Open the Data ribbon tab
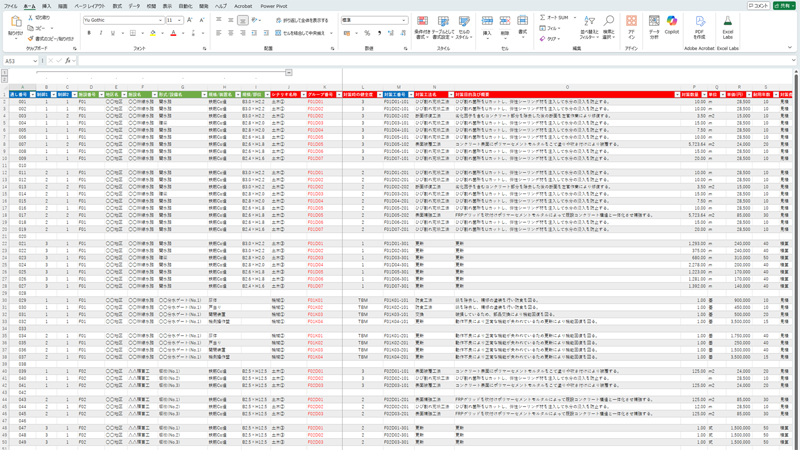Screen dimensions: 800x450 (x=134, y=6)
